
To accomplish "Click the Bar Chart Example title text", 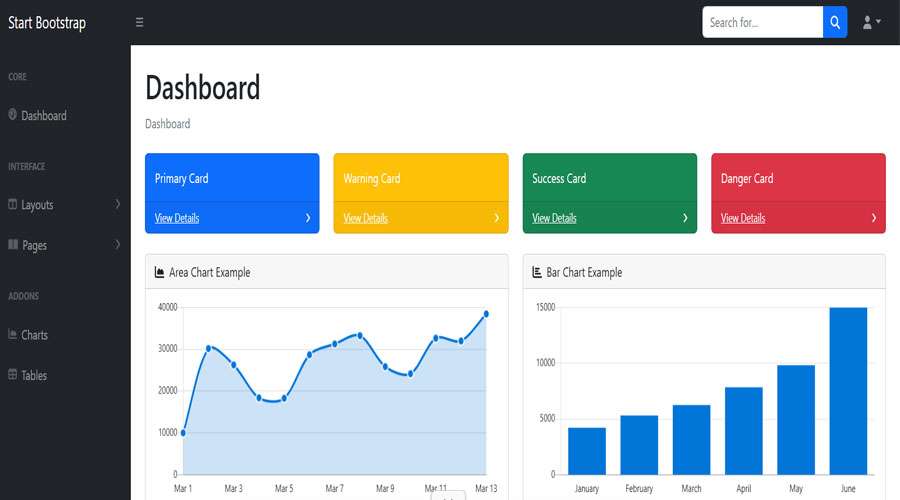I will point(584,272).
